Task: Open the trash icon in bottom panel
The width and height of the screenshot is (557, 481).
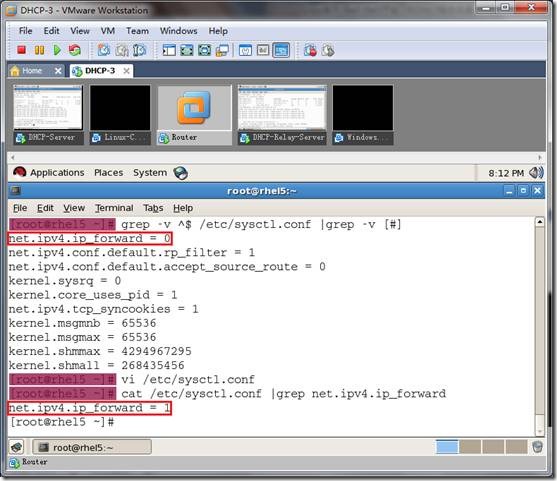Action: point(537,447)
